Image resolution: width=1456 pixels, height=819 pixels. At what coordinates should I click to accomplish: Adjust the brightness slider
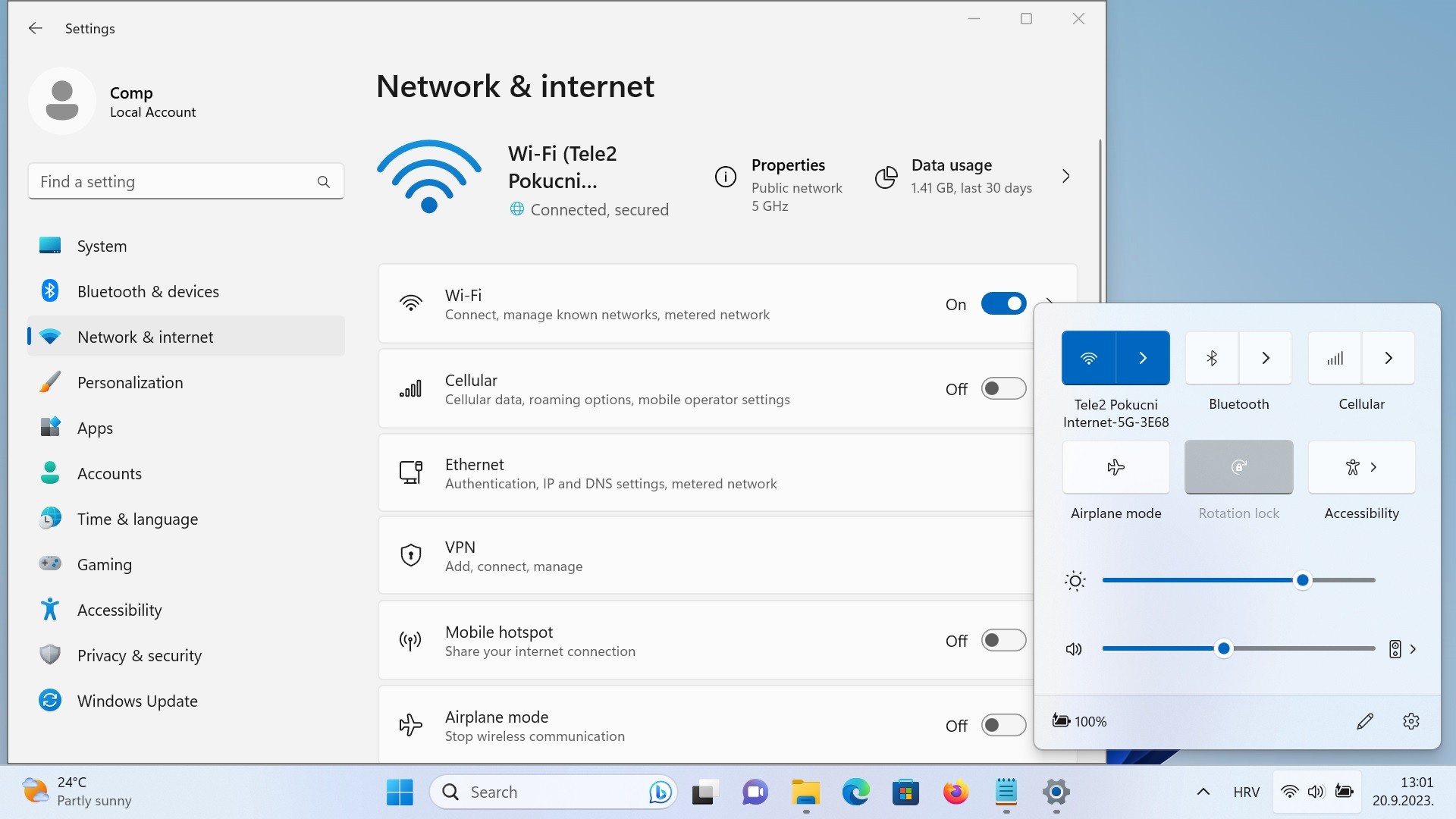[x=1238, y=580]
